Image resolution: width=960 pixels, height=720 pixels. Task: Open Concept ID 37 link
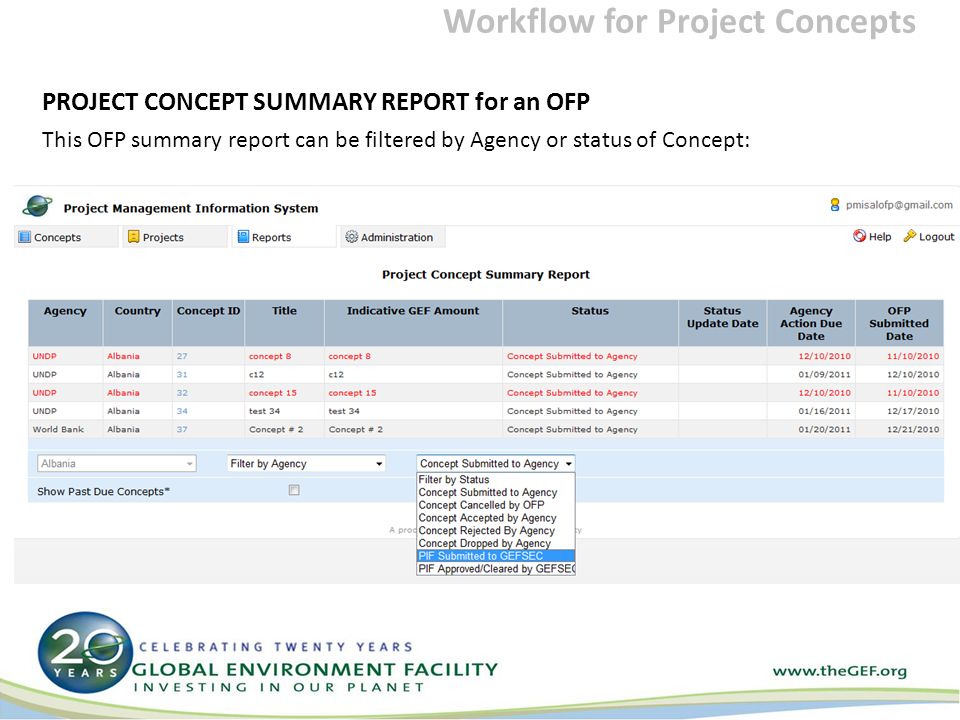click(x=182, y=429)
